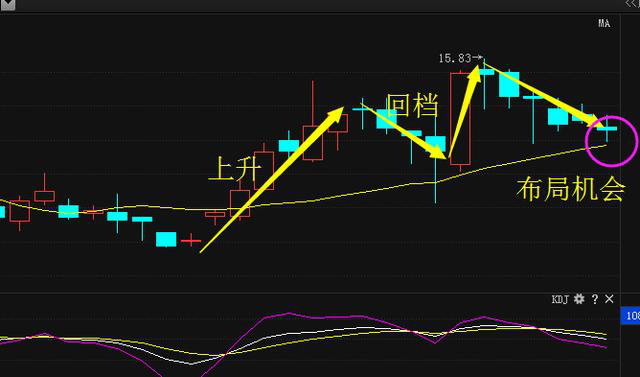This screenshot has width=640, height=377.
Task: Select the 布局机会 annotation text
Action: click(570, 189)
